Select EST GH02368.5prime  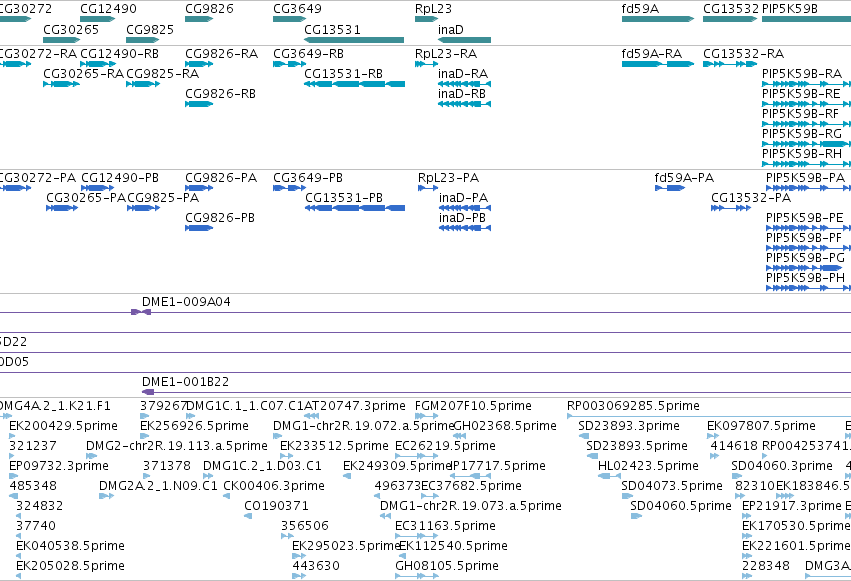pyautogui.click(x=459, y=436)
